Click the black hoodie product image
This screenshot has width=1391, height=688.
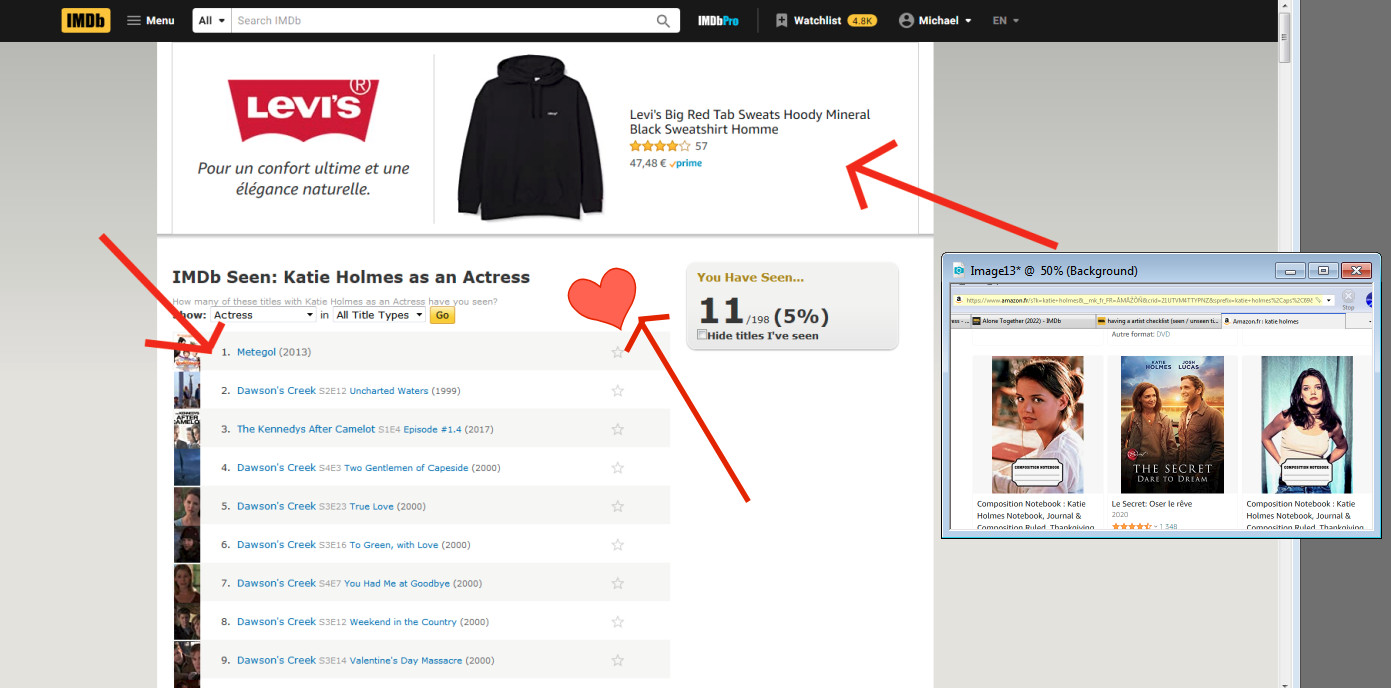coord(530,138)
